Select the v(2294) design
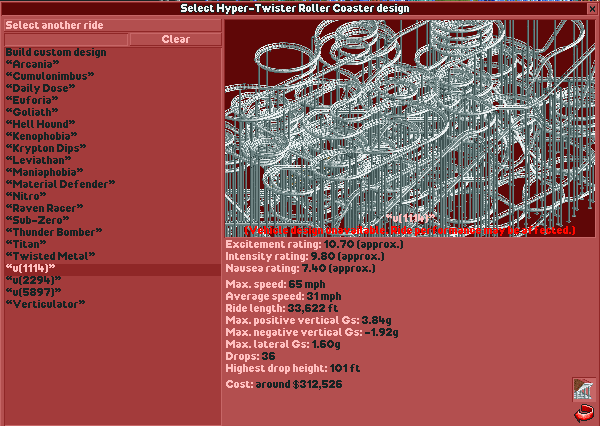 point(112,280)
